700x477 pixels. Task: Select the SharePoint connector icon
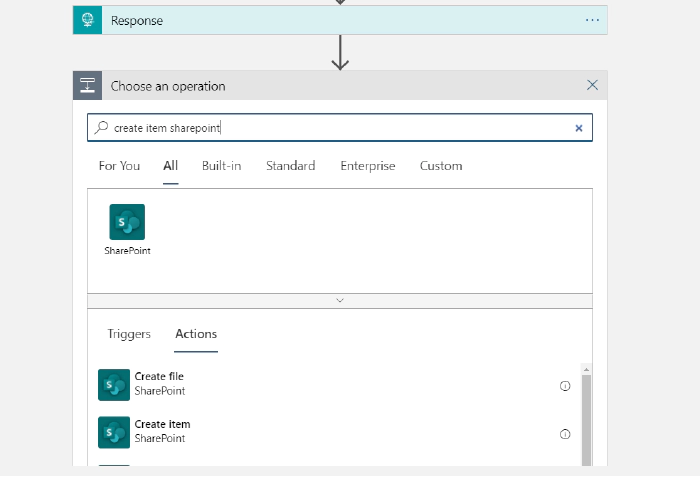[127, 222]
